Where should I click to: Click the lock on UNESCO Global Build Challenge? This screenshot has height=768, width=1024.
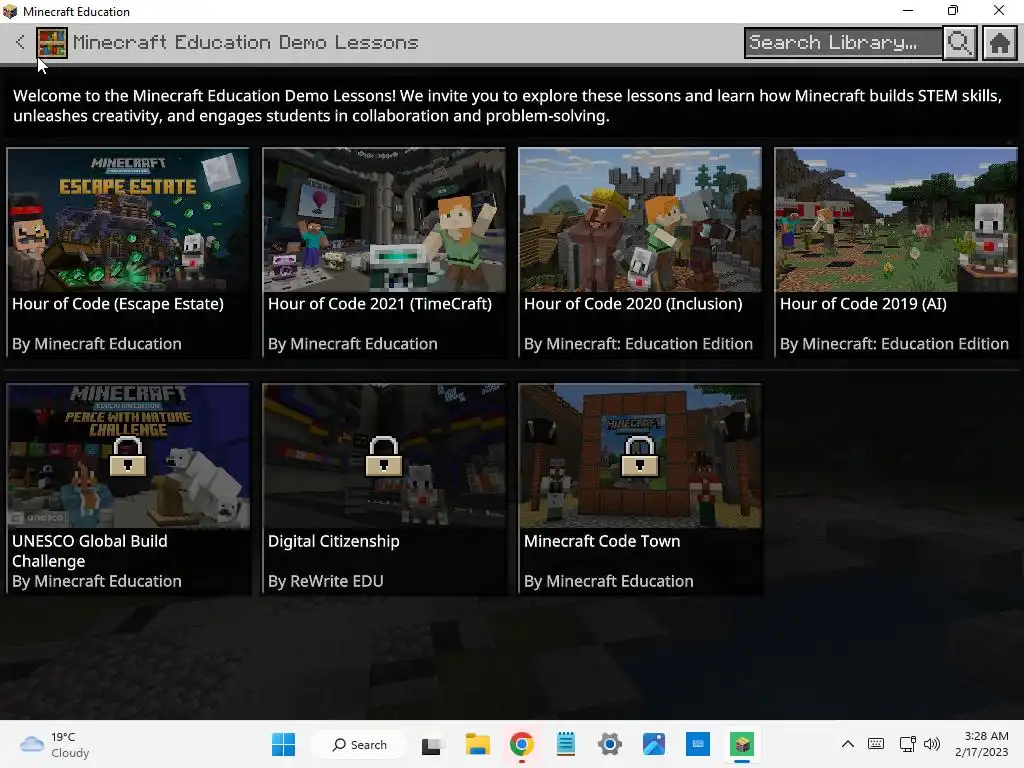pos(127,456)
